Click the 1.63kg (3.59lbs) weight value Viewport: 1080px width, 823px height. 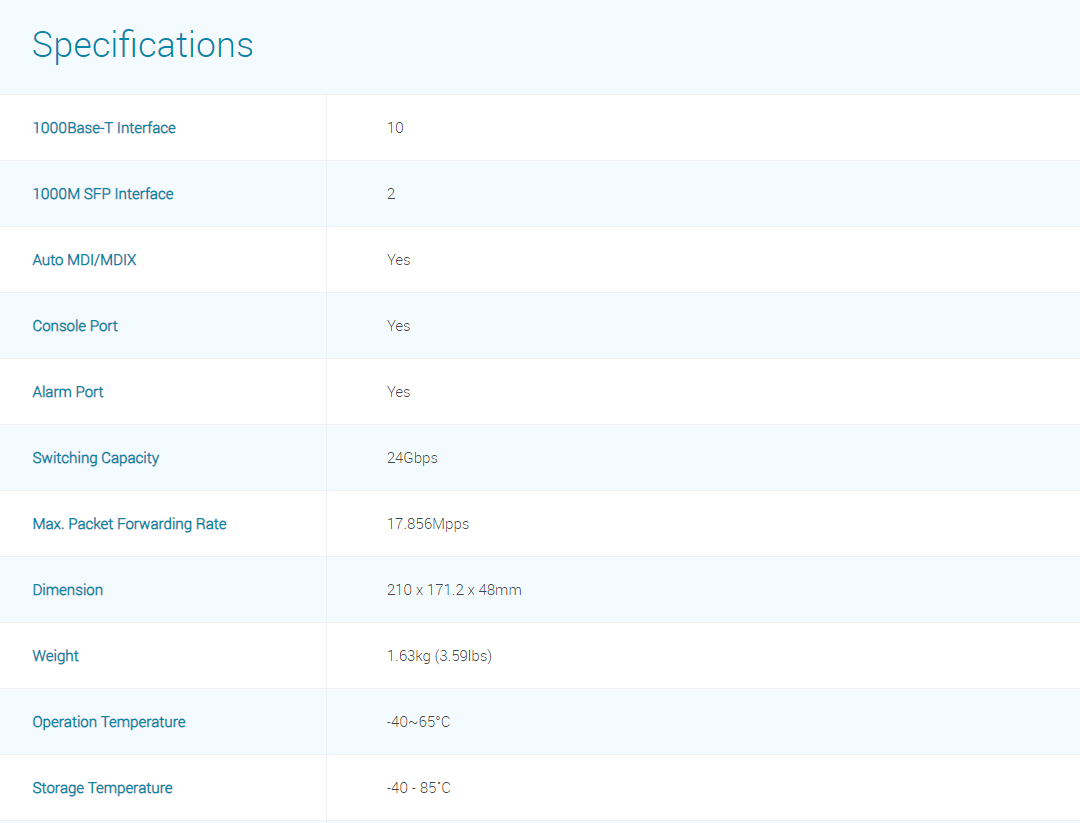coord(439,656)
